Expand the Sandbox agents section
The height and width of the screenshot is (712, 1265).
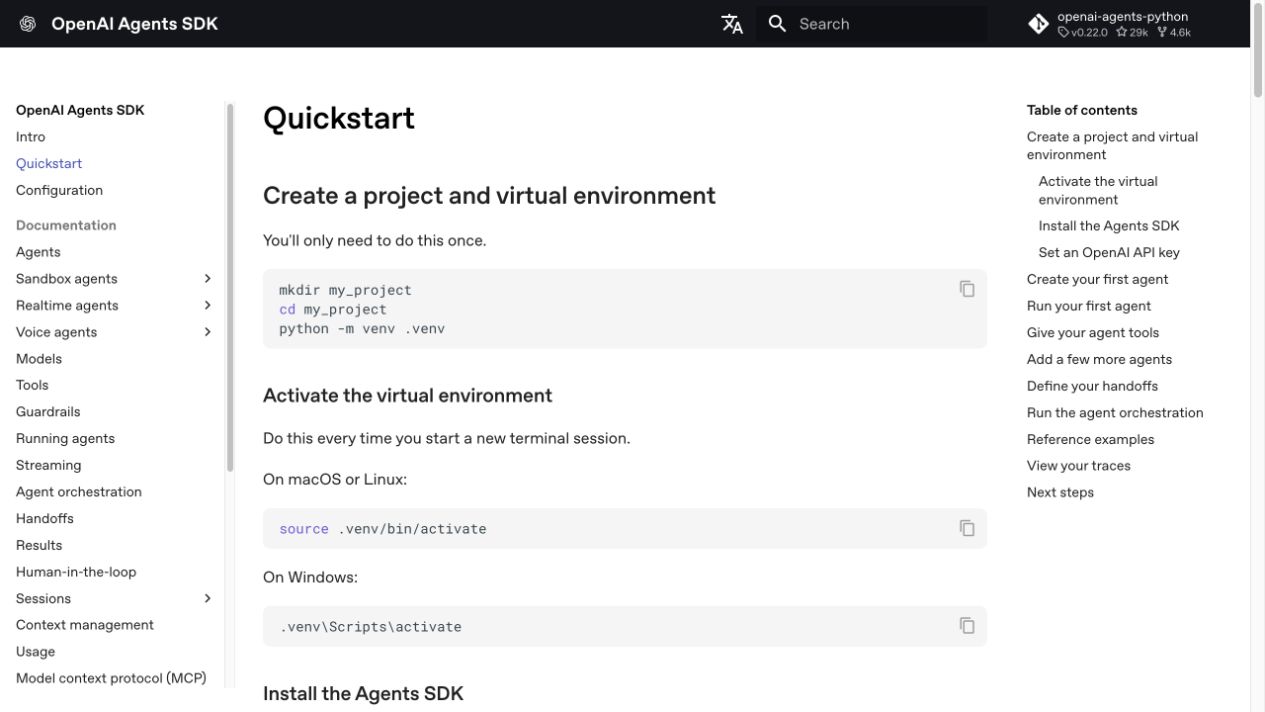(207, 279)
